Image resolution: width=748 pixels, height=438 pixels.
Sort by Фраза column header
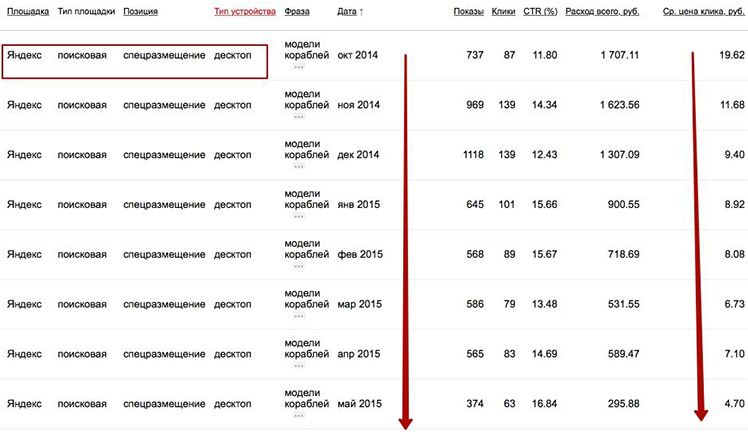pyautogui.click(x=297, y=11)
